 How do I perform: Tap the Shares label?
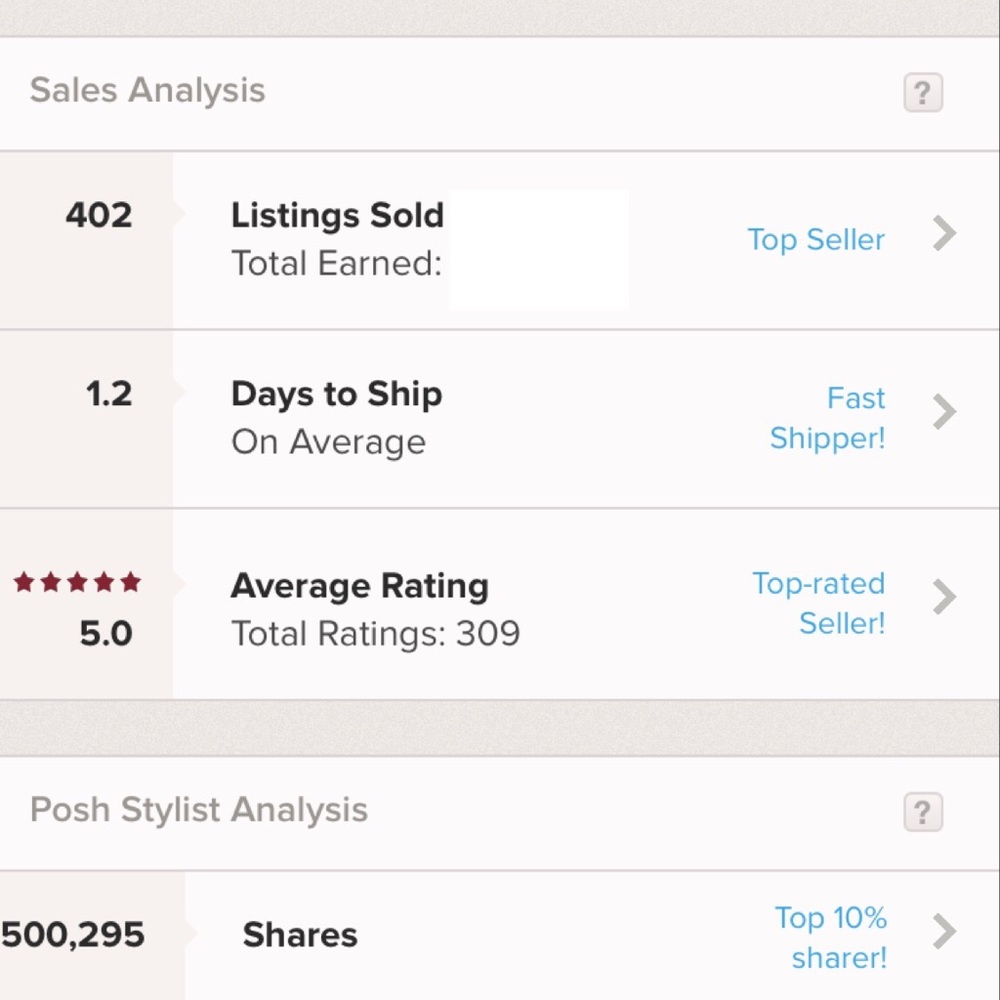click(300, 936)
